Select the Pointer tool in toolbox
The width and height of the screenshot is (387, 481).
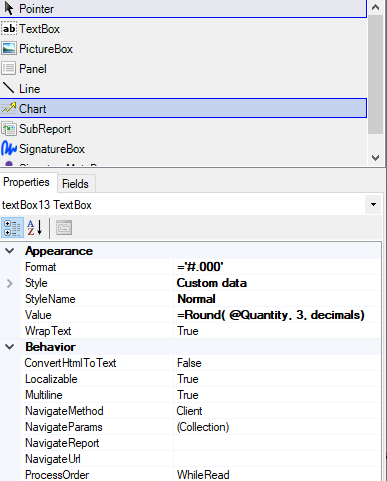point(183,9)
